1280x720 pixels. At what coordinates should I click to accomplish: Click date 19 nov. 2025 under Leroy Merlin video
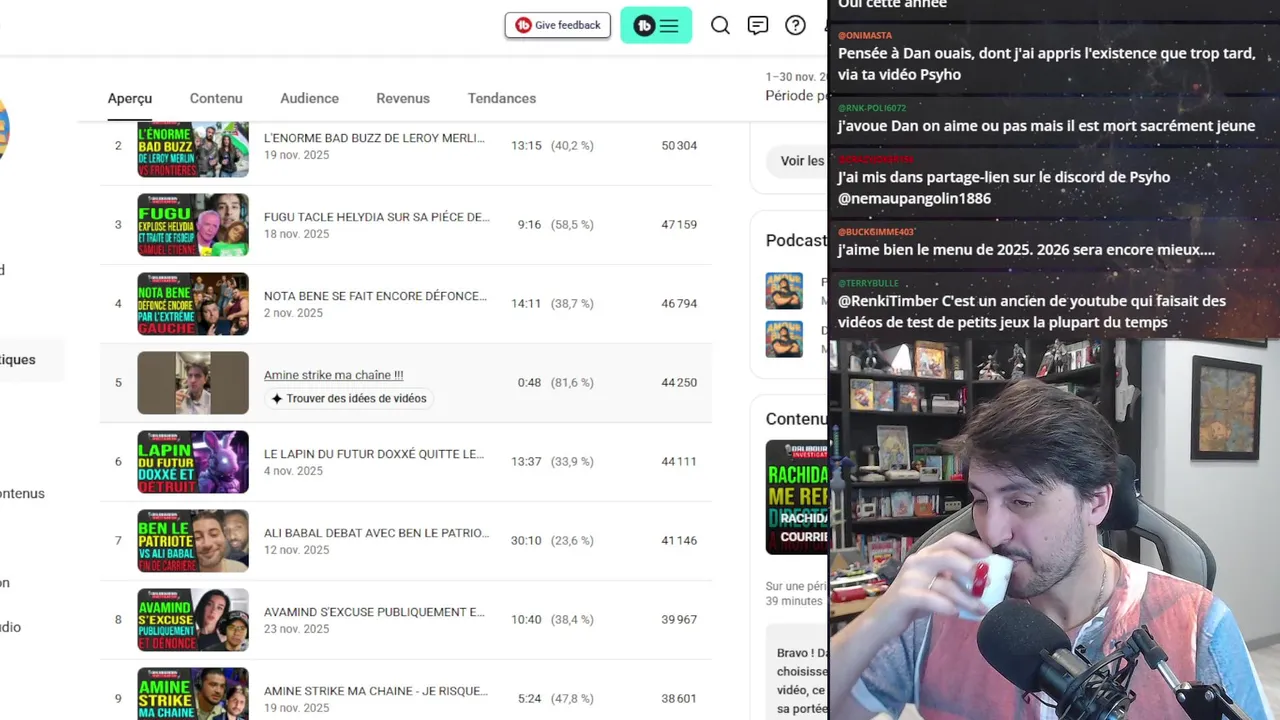(296, 155)
